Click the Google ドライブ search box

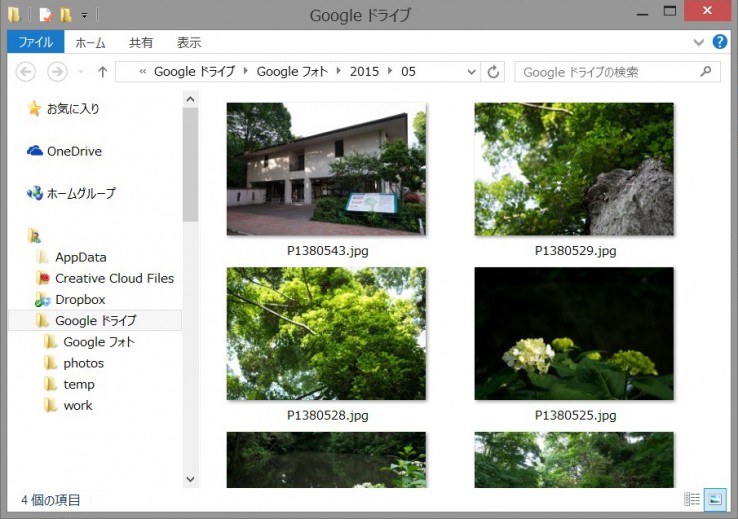608,72
